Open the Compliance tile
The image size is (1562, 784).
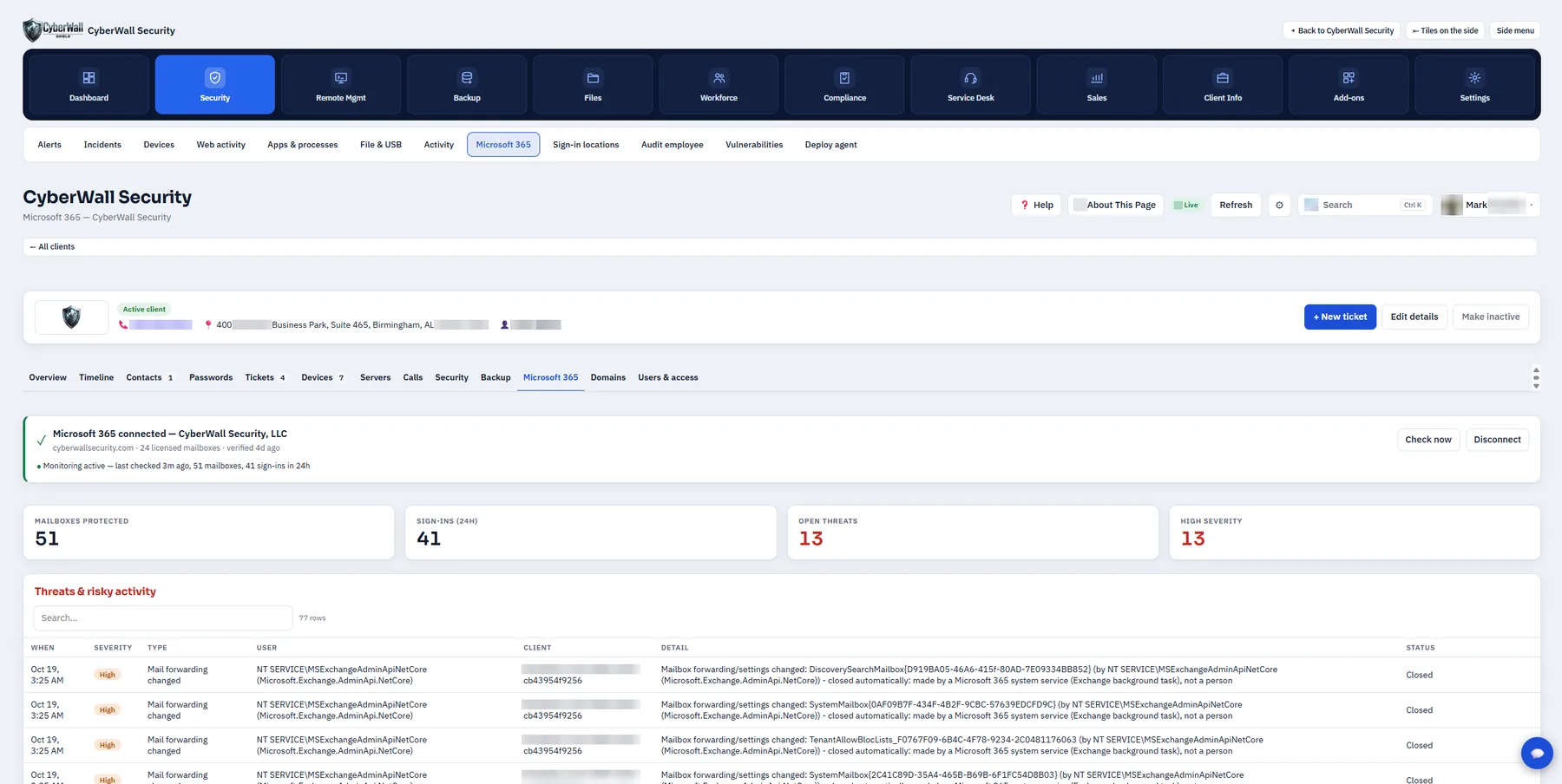coord(844,84)
